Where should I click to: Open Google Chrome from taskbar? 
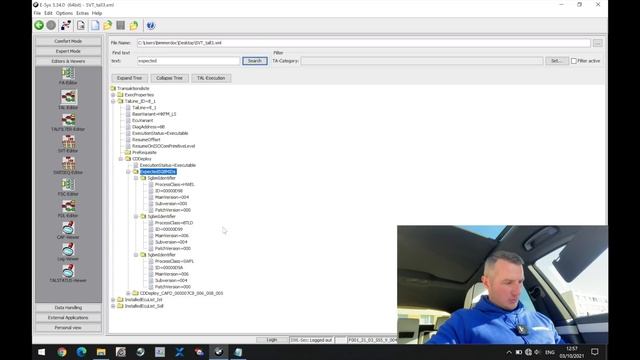click(x=62, y=352)
